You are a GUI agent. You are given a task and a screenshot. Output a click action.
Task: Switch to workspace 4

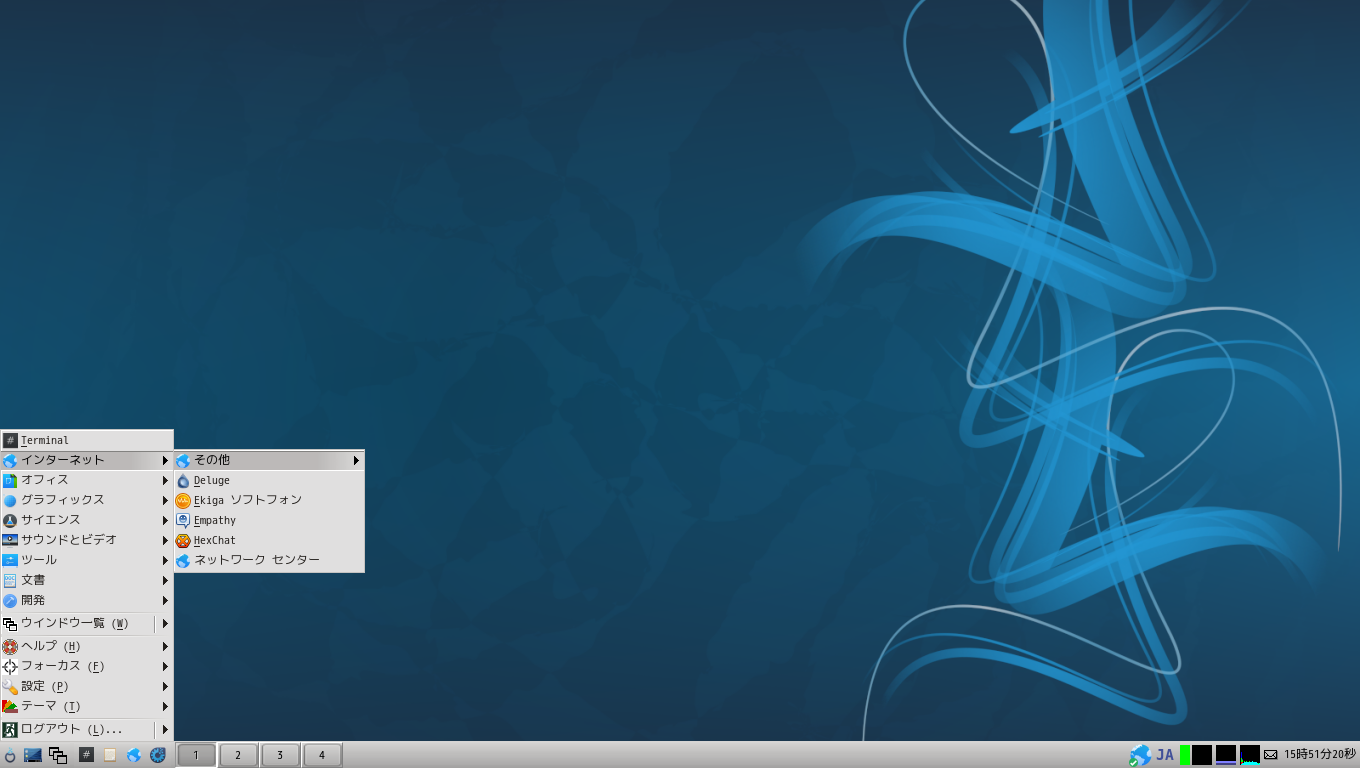coord(322,755)
